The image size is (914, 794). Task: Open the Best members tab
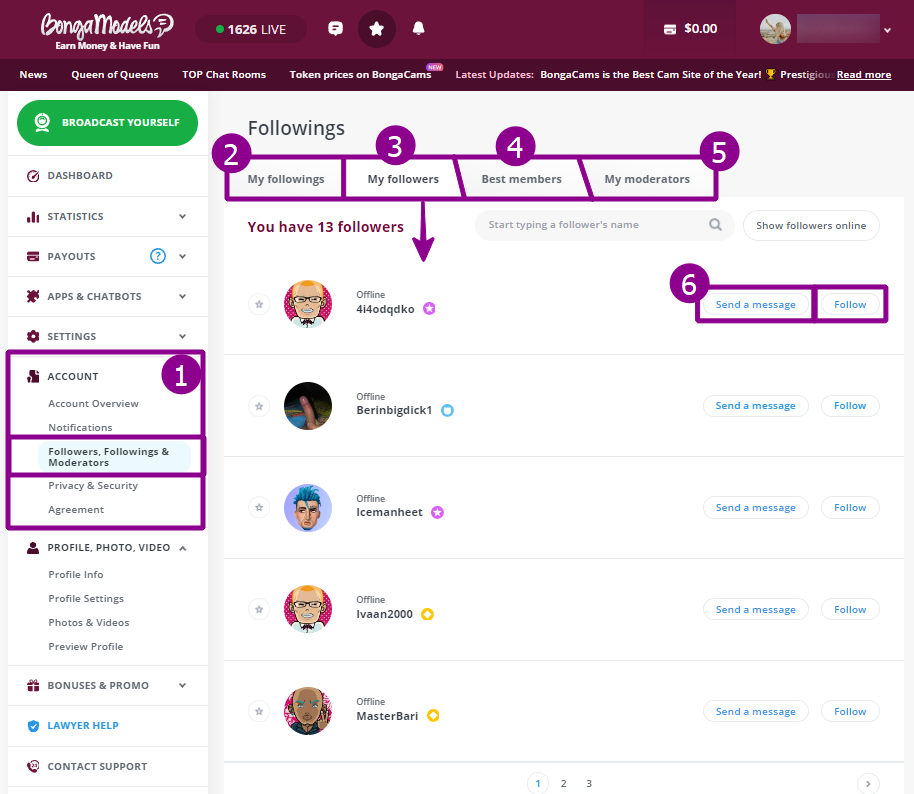[x=521, y=180]
